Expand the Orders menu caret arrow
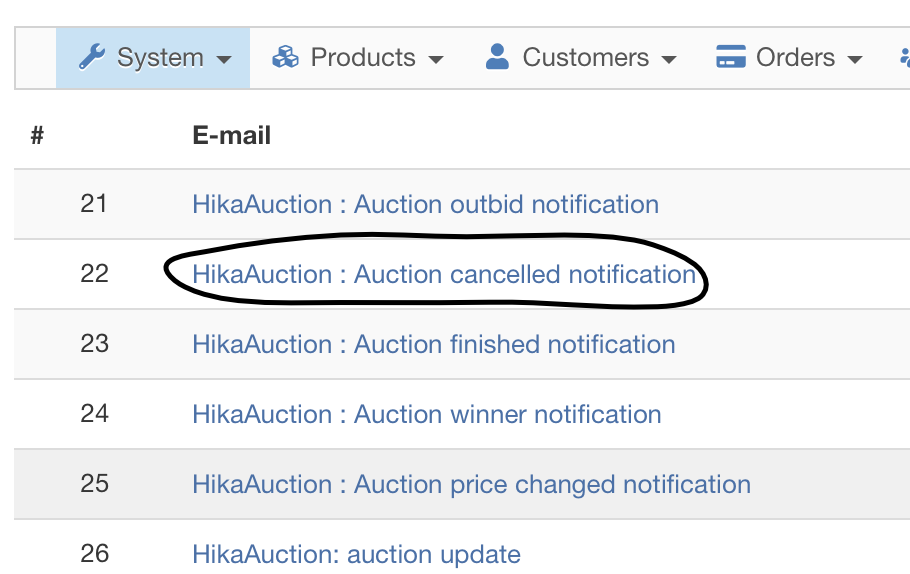This screenshot has height=574, width=910. tap(855, 60)
